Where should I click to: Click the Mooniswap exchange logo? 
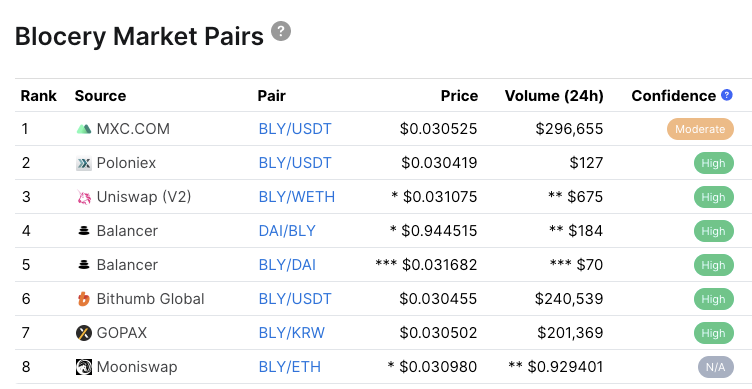[83, 367]
